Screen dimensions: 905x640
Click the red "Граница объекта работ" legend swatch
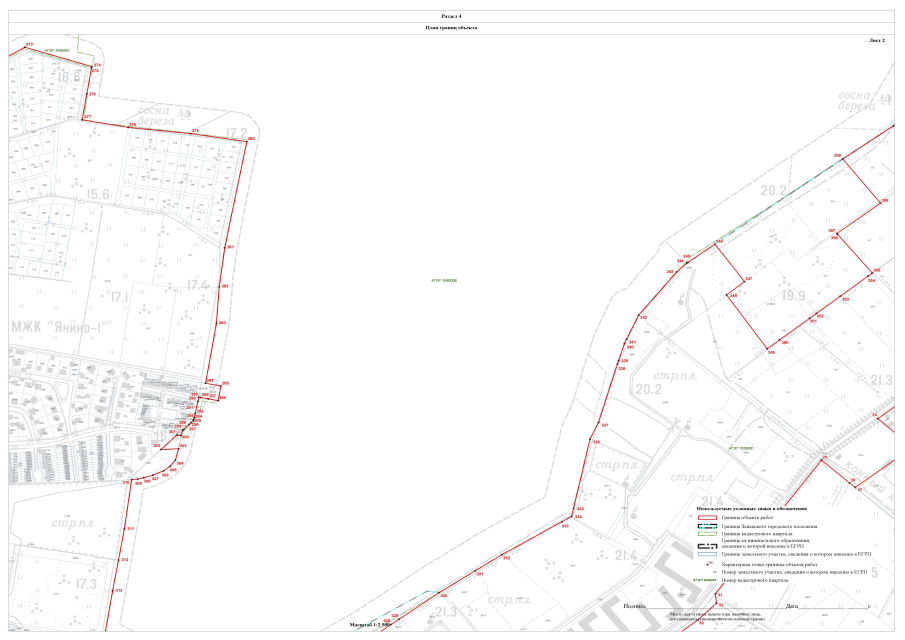point(707,517)
